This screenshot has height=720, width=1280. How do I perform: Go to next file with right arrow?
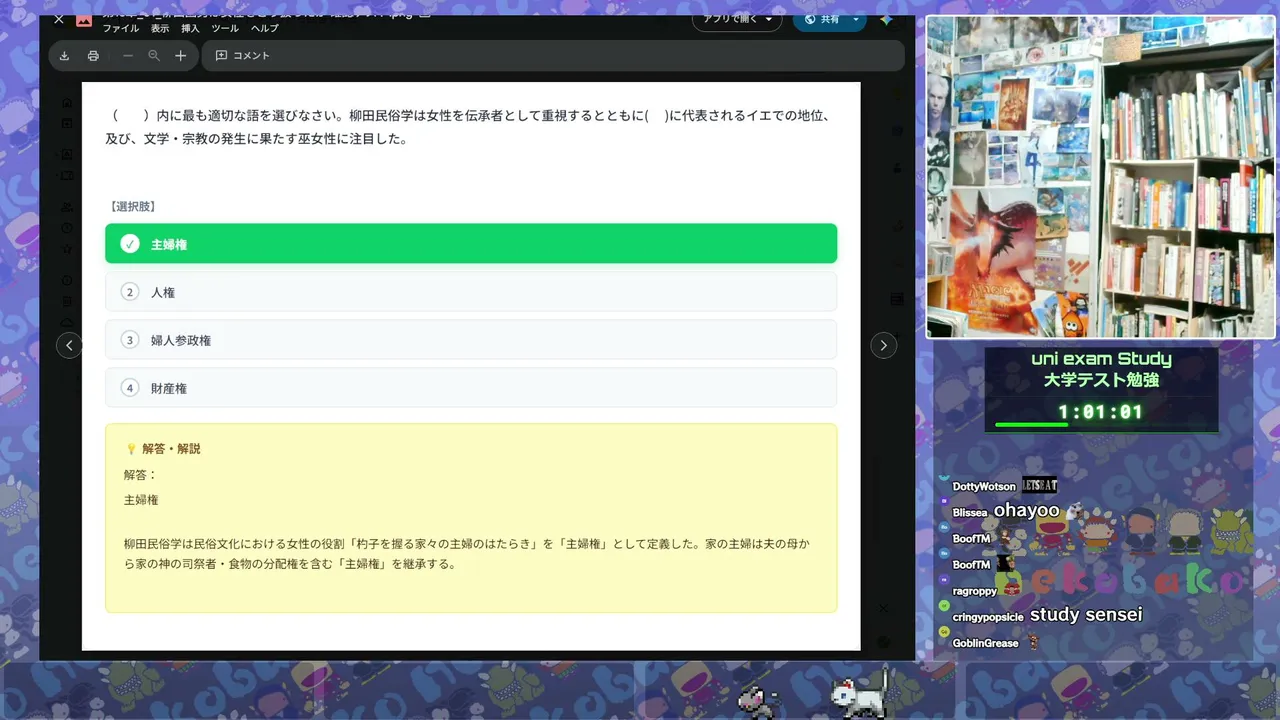point(884,345)
